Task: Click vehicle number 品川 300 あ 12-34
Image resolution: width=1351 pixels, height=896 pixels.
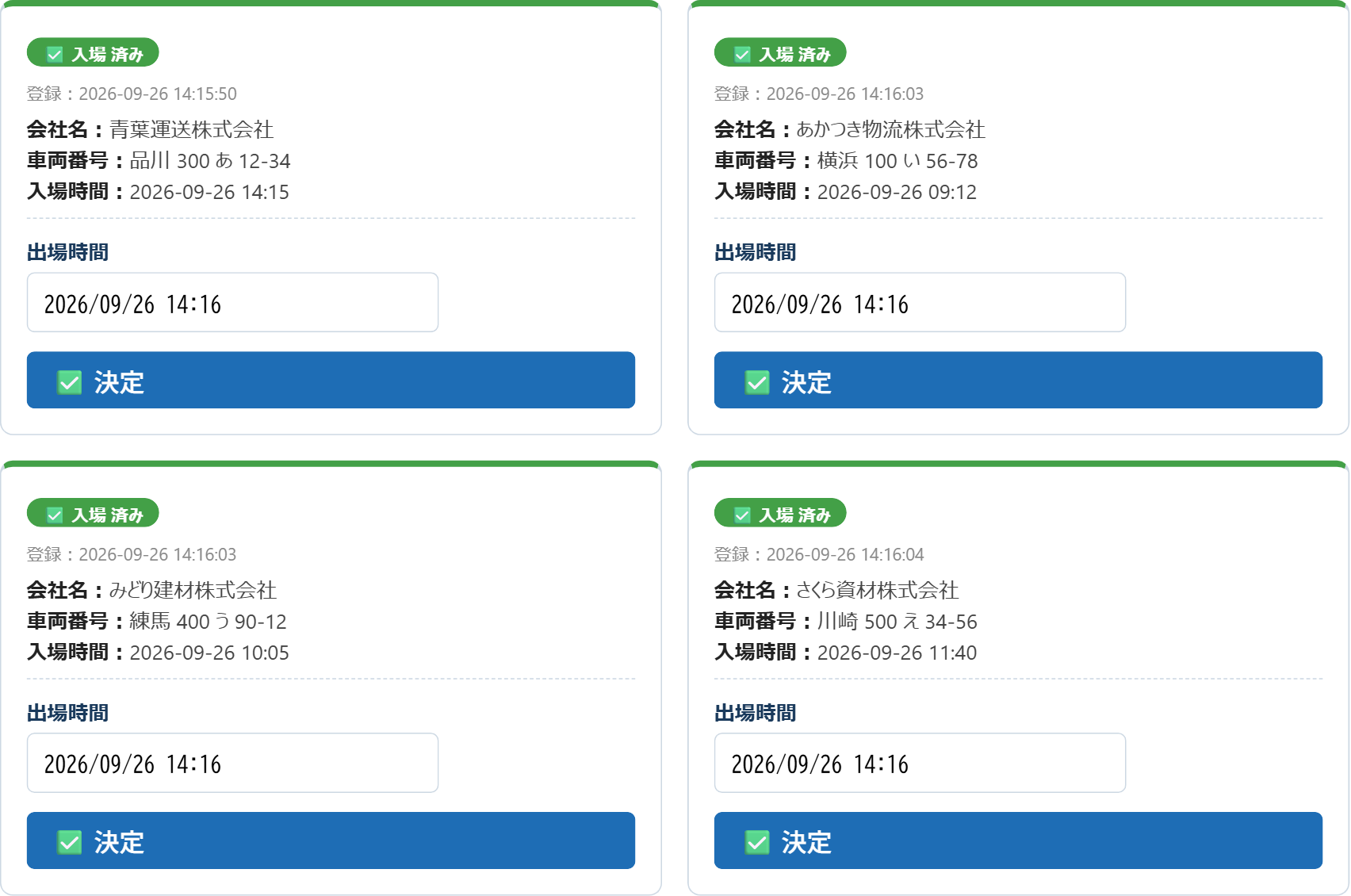Action: coord(210,161)
